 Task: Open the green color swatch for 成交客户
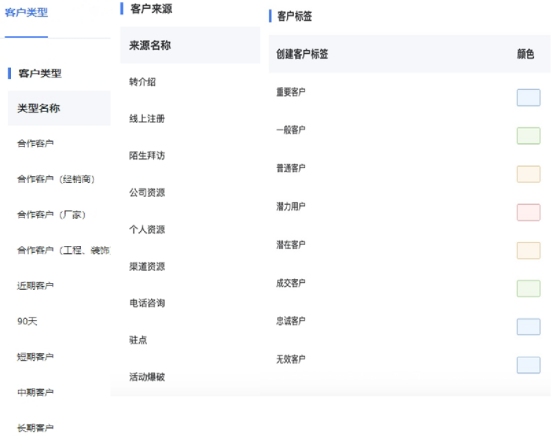529,289
